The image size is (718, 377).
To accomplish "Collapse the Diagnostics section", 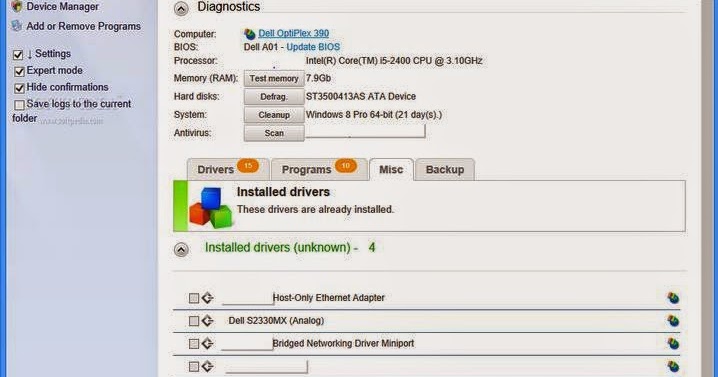I will point(181,8).
